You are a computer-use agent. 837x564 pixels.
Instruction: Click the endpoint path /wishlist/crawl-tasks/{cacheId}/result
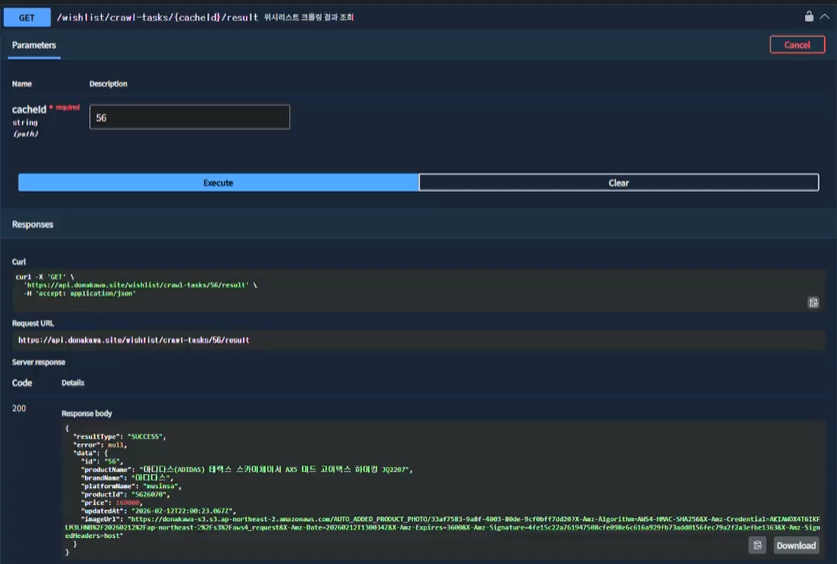tap(157, 17)
